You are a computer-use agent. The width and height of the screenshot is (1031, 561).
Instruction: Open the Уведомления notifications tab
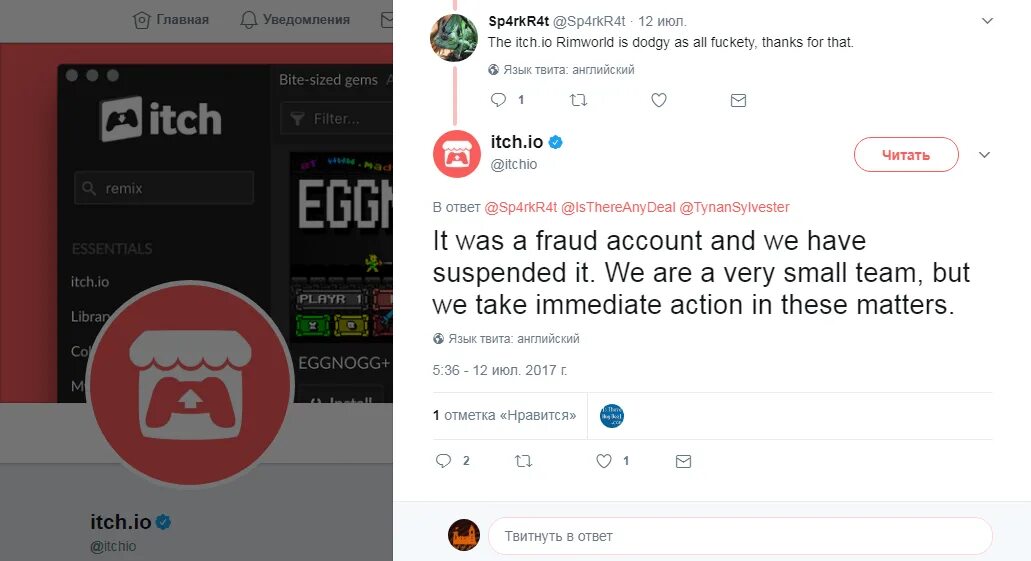coord(295,20)
